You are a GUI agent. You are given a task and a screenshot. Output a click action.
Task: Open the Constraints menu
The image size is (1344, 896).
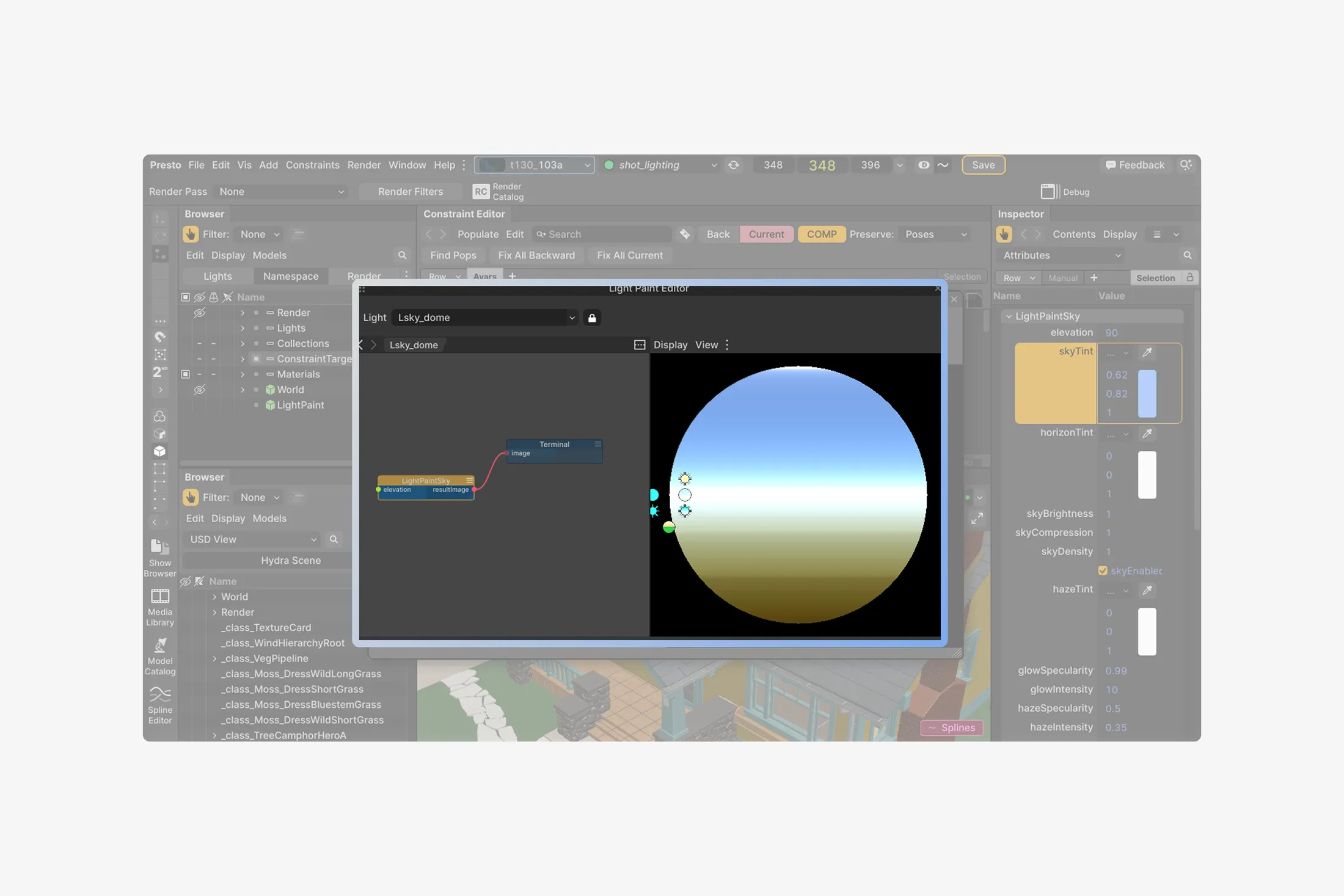pos(312,165)
